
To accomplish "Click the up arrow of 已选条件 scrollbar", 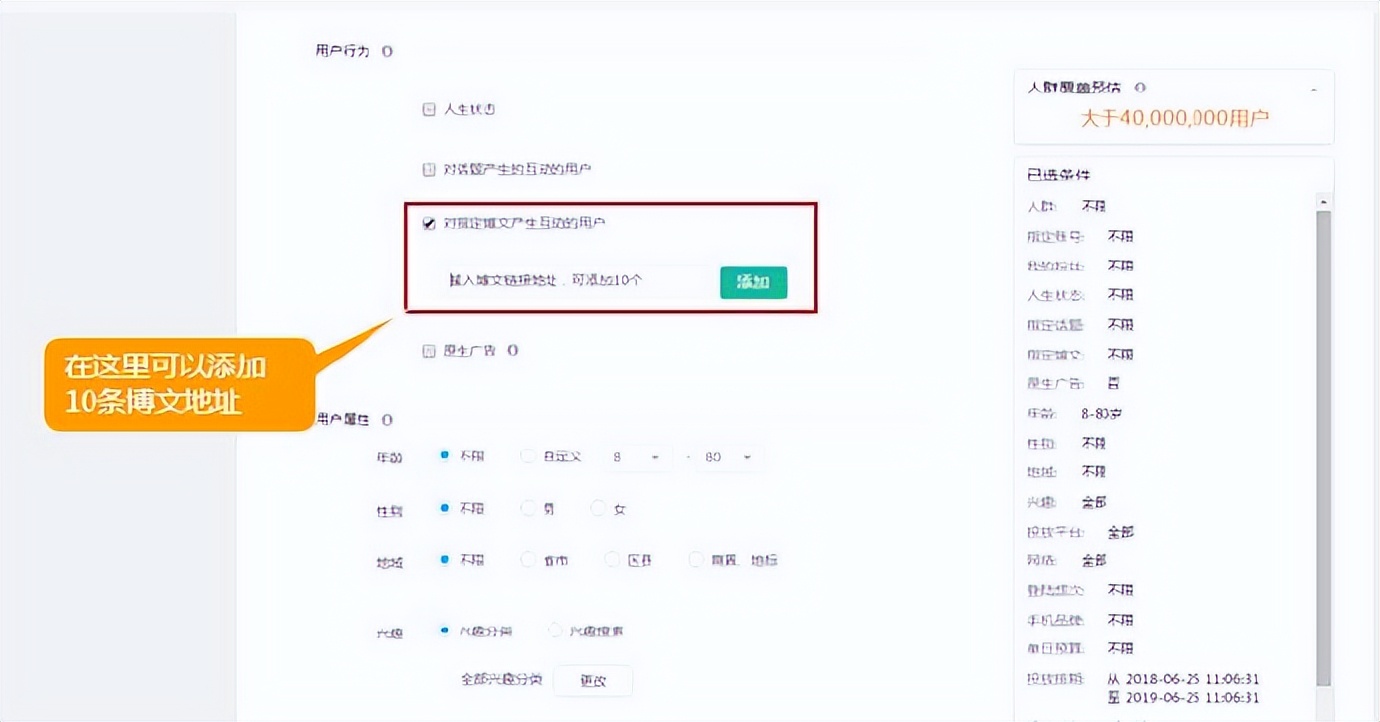I will click(1324, 202).
